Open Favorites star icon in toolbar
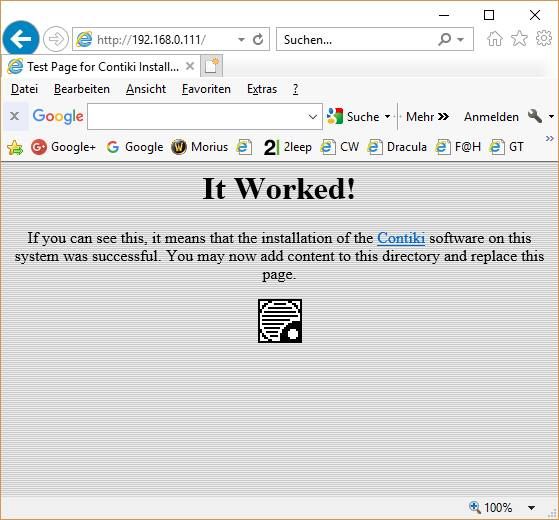 [519, 38]
